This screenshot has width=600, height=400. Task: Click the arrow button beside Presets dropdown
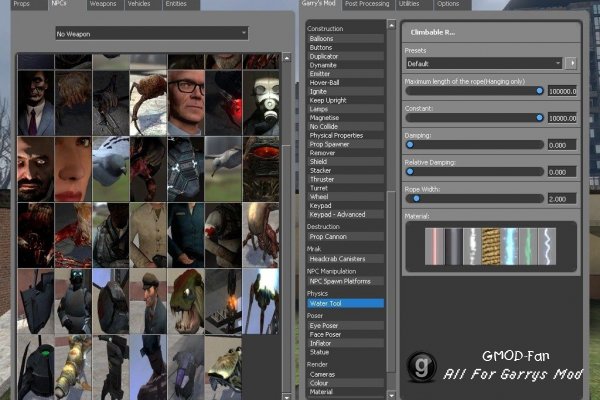pyautogui.click(x=571, y=64)
